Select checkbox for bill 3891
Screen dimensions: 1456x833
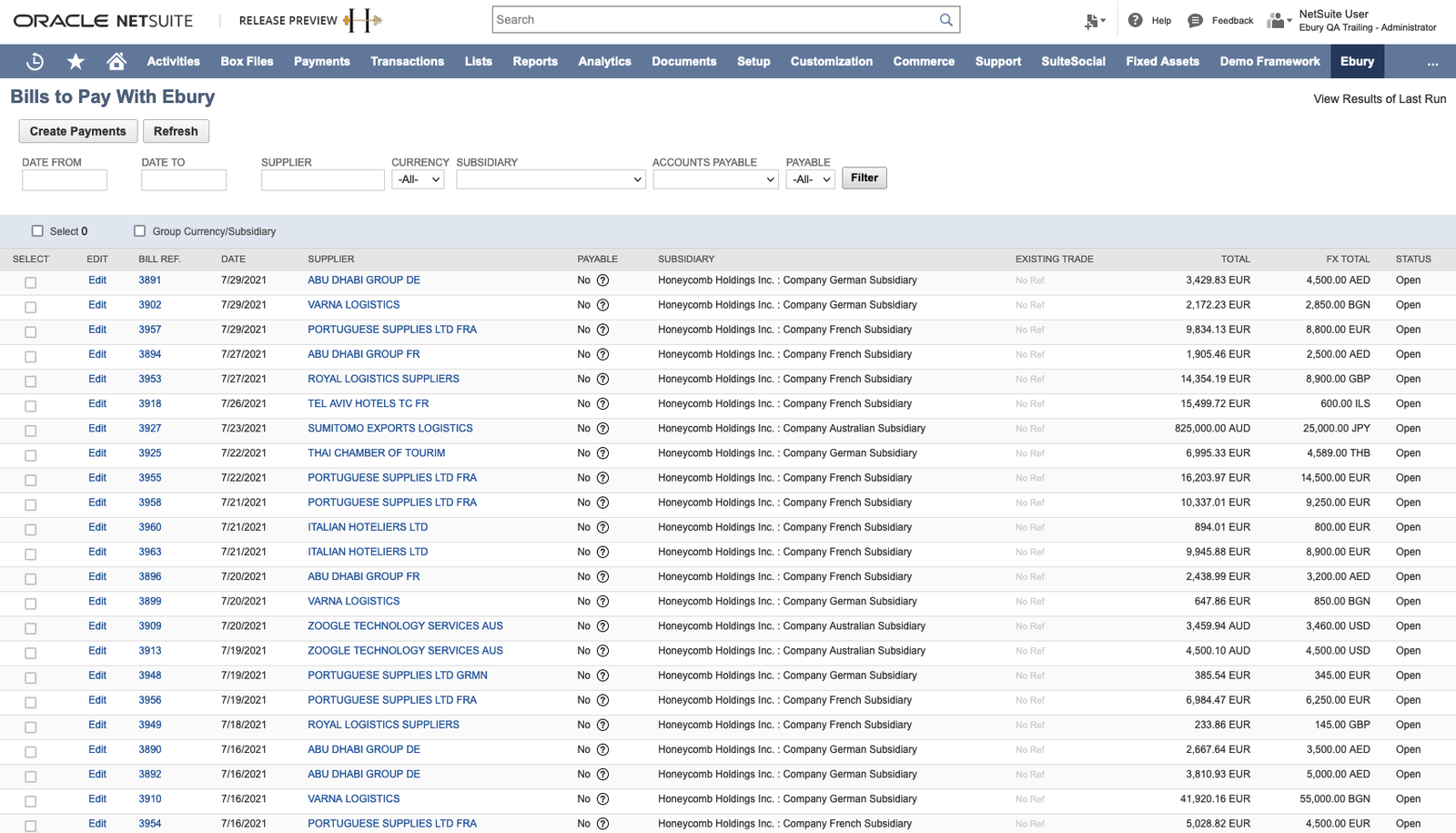coord(30,283)
